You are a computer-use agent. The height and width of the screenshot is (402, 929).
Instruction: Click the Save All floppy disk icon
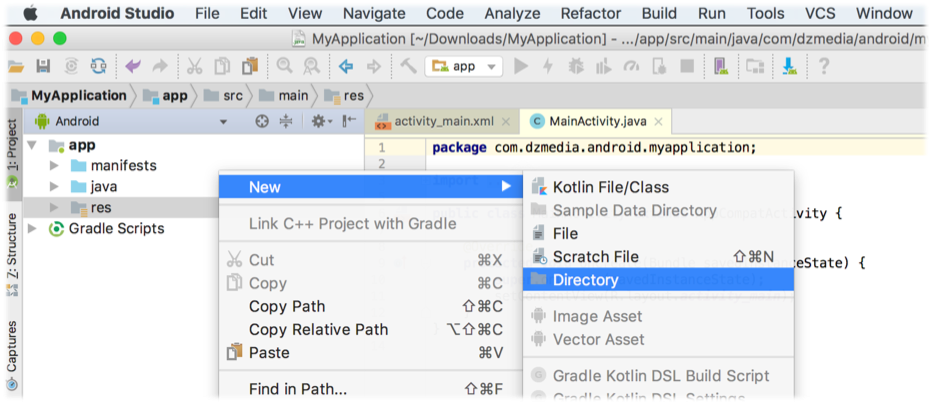[43, 66]
